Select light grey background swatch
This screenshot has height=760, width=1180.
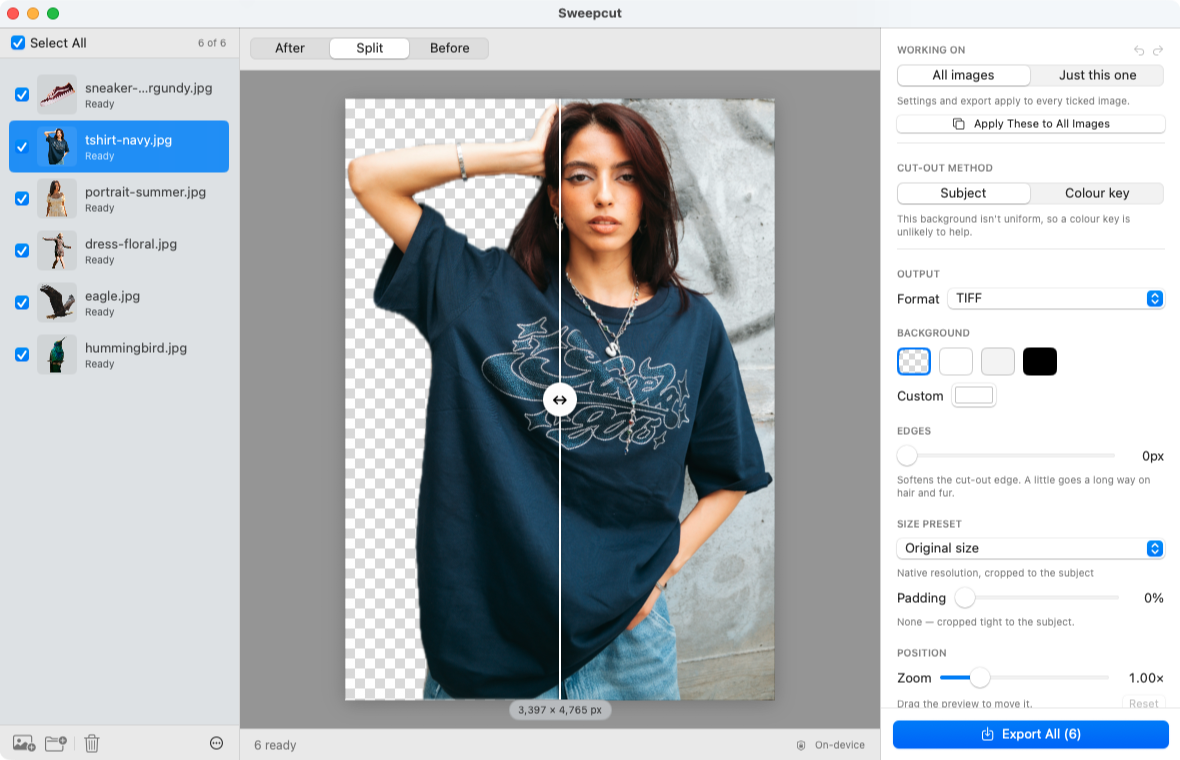(998, 362)
